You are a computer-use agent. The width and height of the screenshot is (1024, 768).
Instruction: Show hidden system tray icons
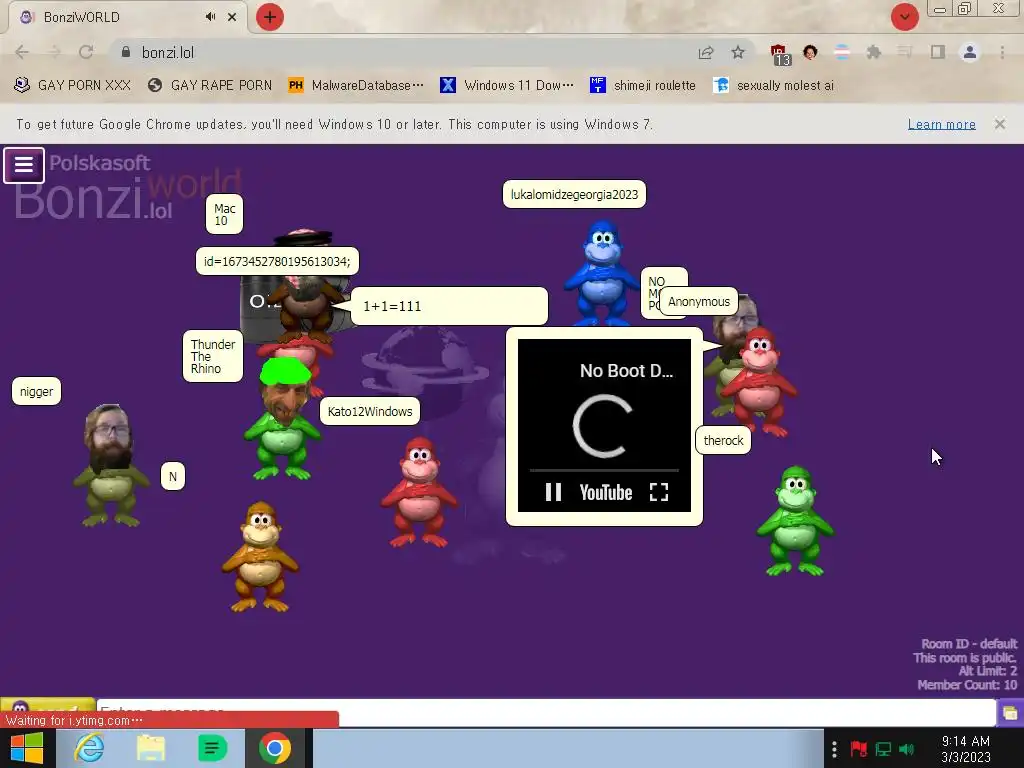[834, 749]
